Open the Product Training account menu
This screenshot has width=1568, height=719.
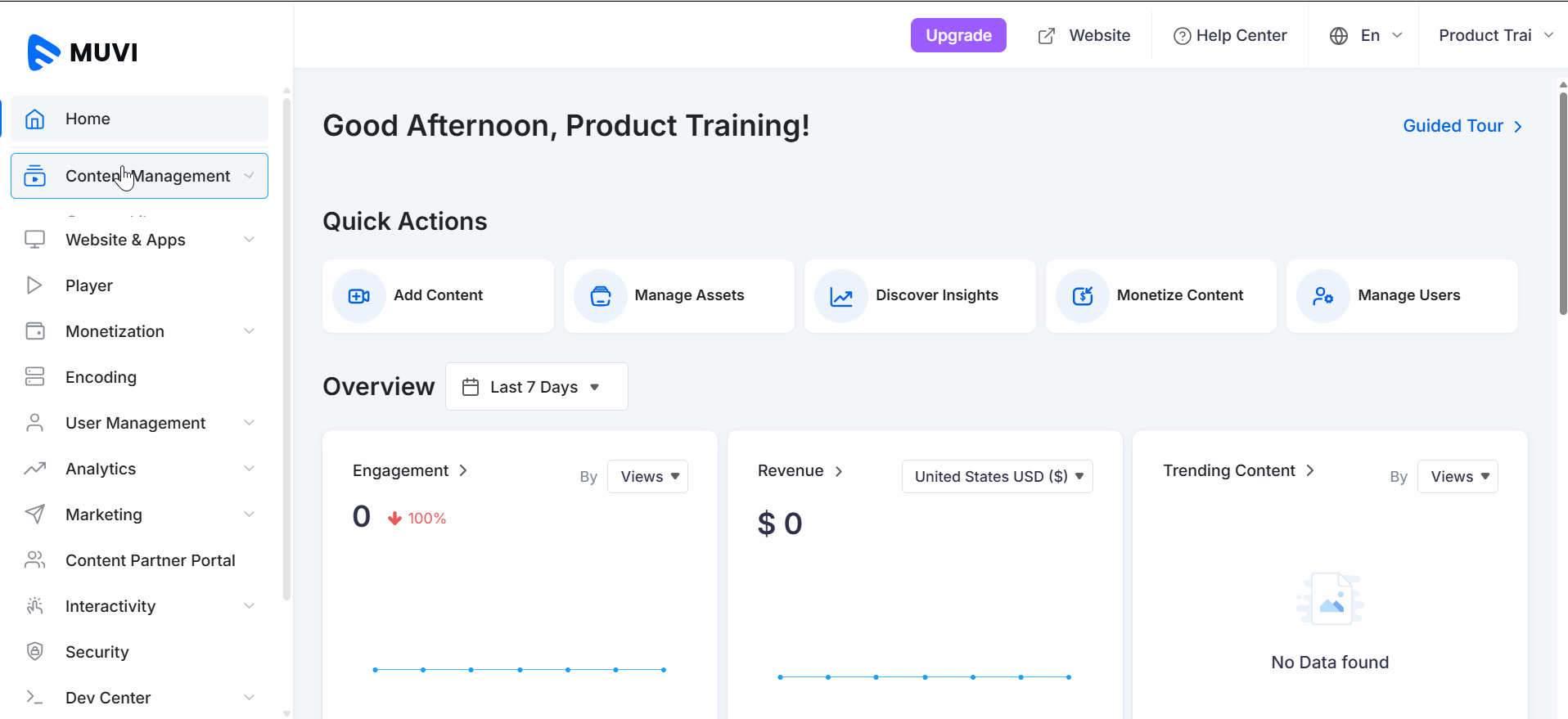coord(1494,36)
